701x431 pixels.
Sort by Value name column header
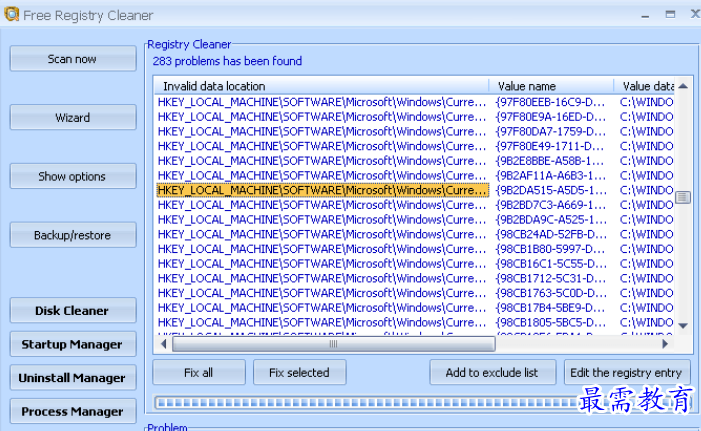(x=550, y=86)
